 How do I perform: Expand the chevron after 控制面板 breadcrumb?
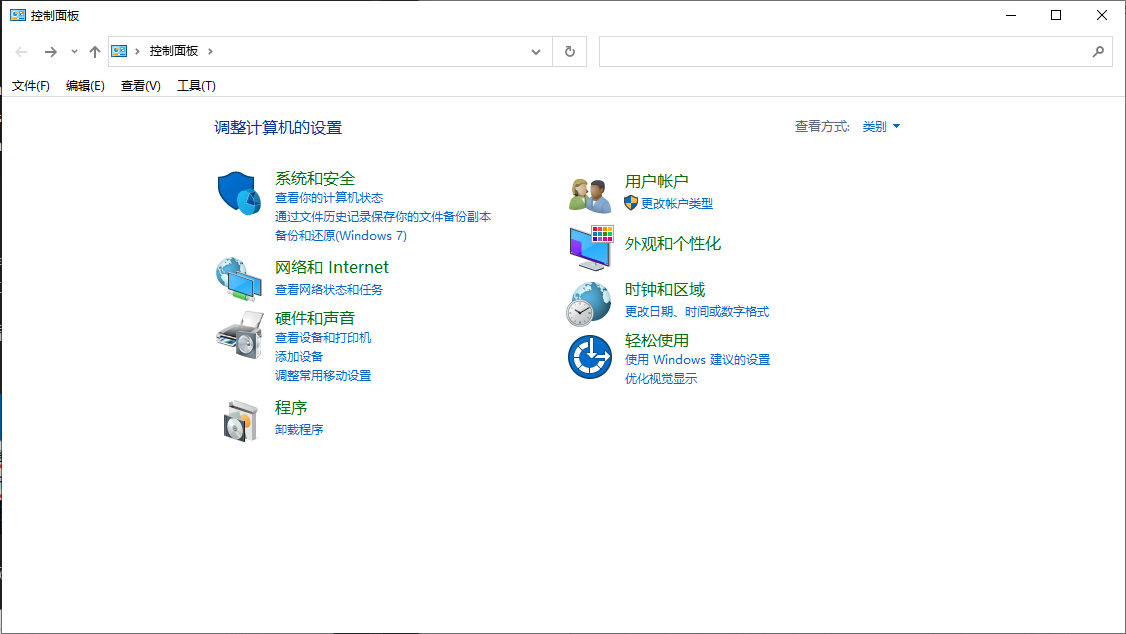pos(211,51)
